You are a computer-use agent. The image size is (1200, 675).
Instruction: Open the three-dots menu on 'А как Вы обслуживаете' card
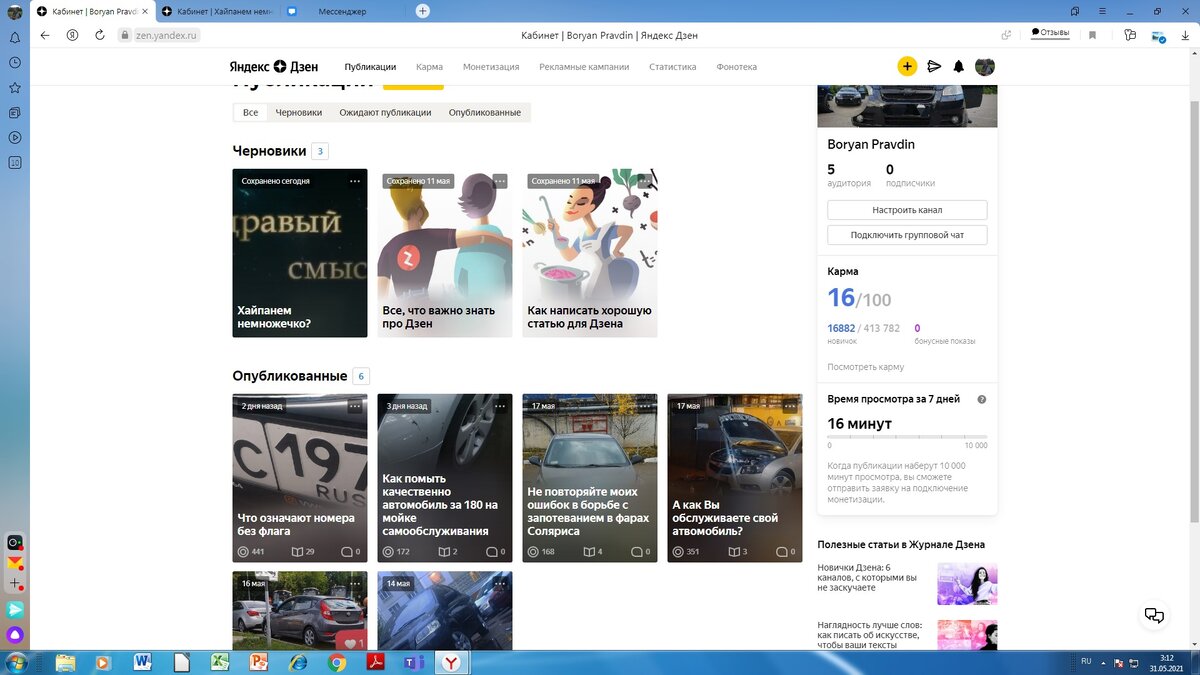[790, 406]
